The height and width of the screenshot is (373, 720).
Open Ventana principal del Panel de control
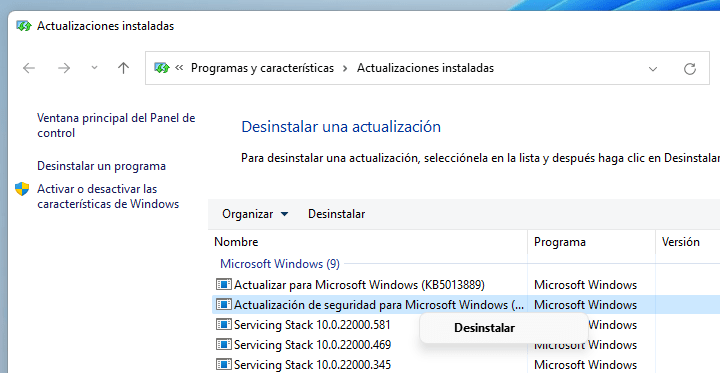tap(116, 125)
